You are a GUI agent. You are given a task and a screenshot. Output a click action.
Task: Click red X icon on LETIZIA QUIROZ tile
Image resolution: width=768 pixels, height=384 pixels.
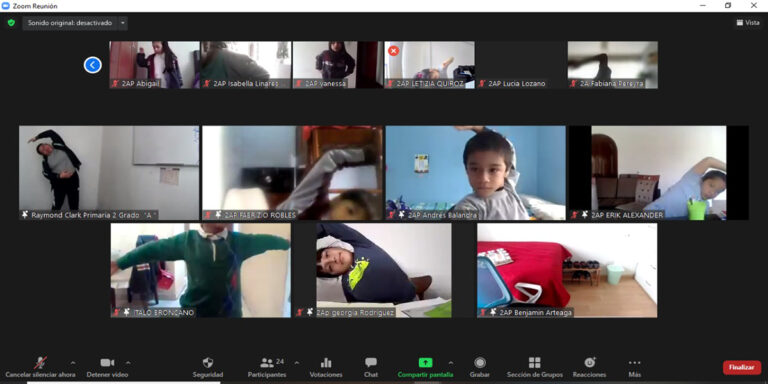pos(393,50)
